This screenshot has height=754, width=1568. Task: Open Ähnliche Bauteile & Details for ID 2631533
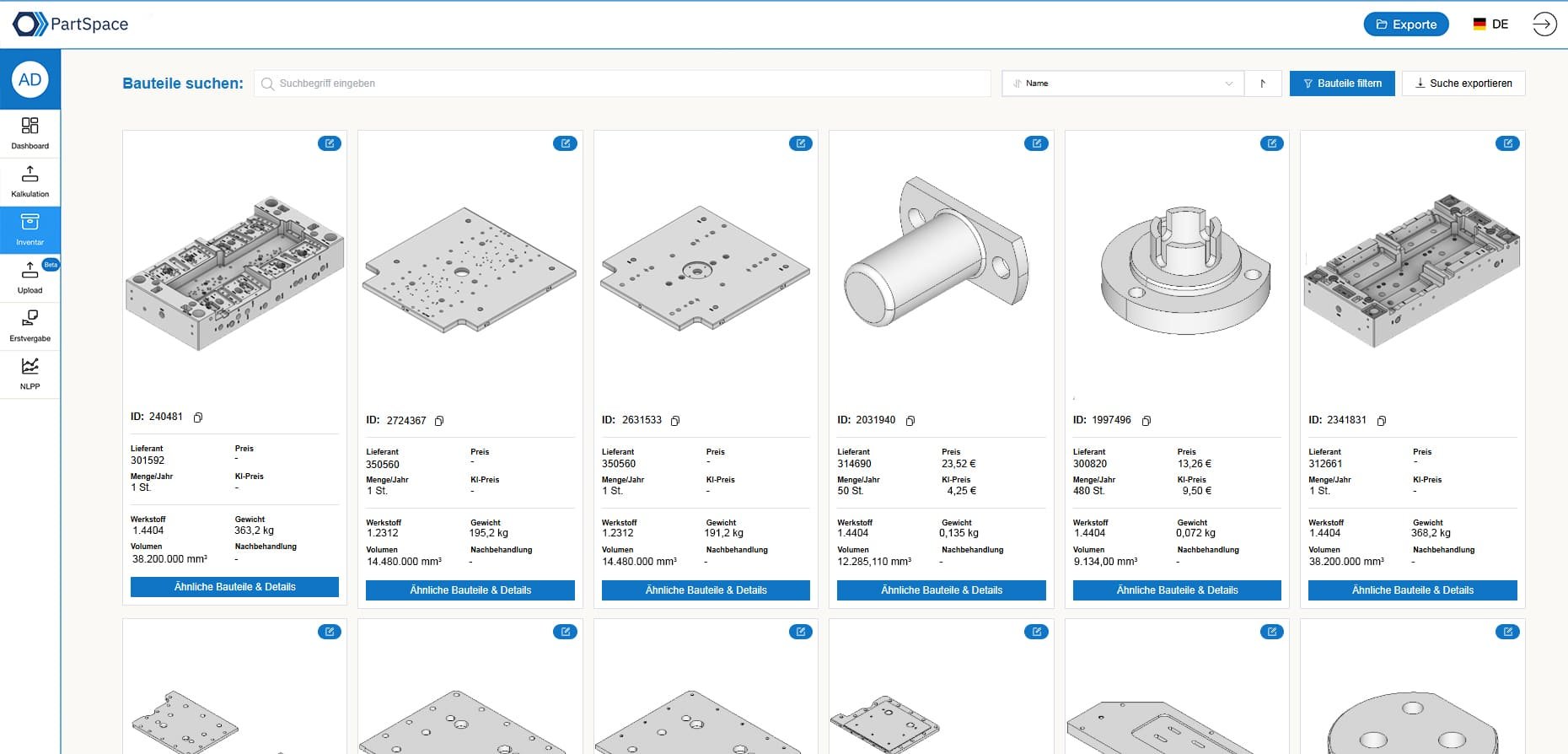click(706, 590)
